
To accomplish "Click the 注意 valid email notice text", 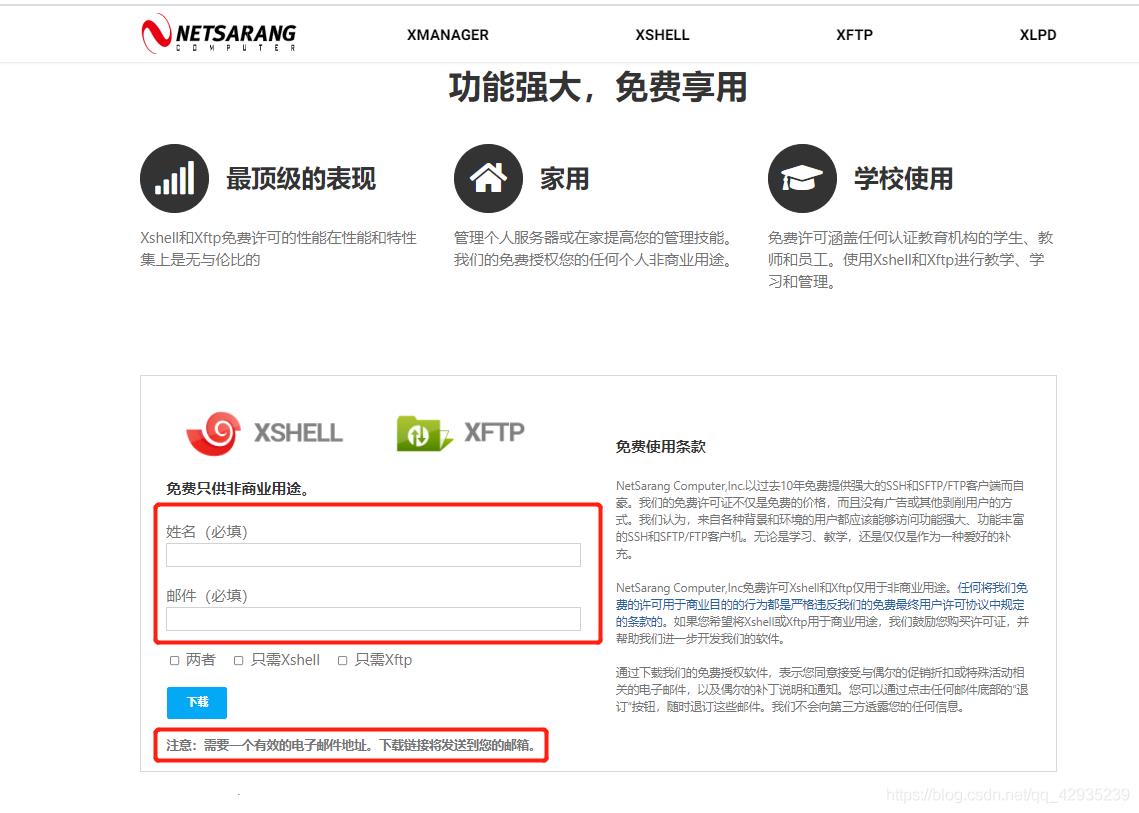I will point(352,745).
